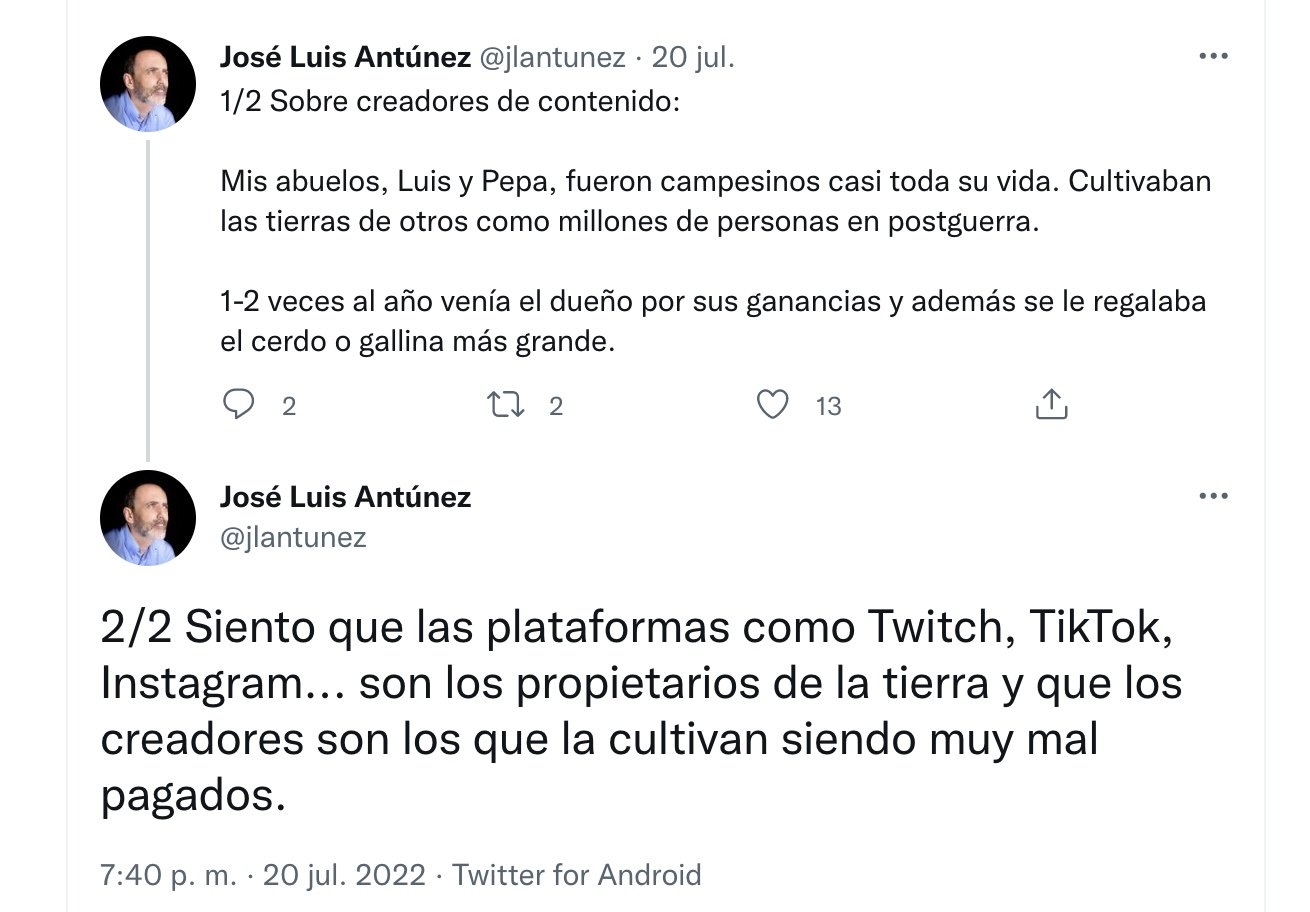Image resolution: width=1310 pixels, height=912 pixels.
Task: Click the 'Twitter for Android' source link
Action: [577, 875]
